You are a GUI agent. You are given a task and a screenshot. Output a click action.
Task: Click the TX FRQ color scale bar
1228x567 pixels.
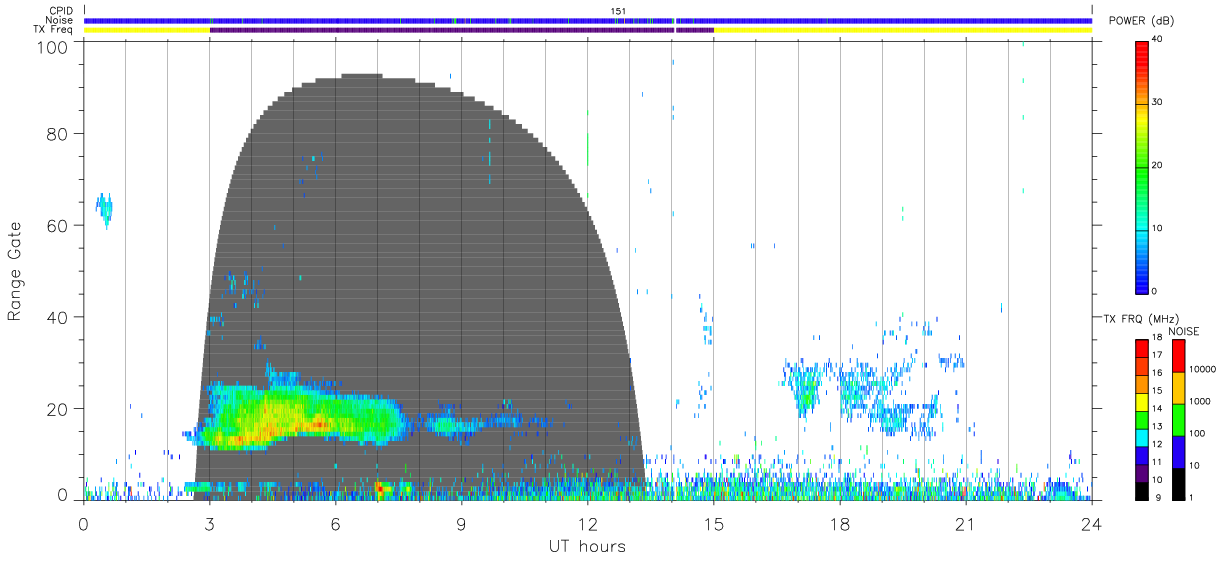(1142, 418)
